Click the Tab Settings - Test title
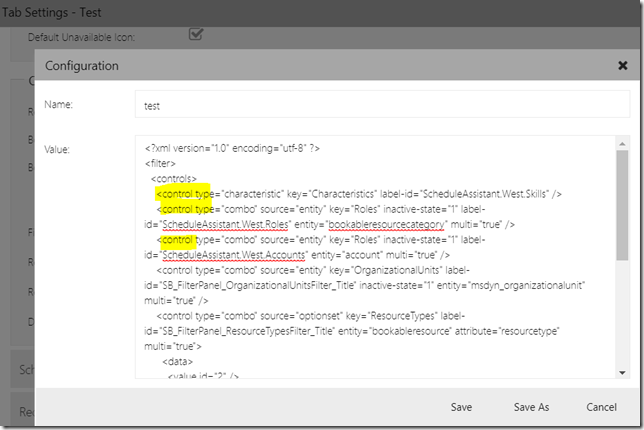 [51, 12]
